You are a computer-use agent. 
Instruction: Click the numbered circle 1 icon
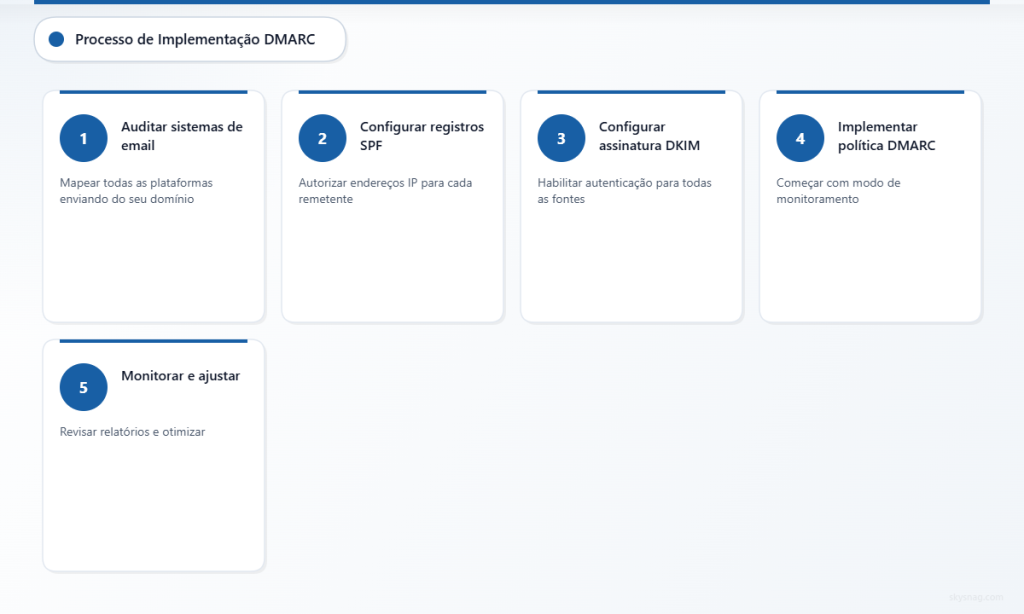(83, 138)
